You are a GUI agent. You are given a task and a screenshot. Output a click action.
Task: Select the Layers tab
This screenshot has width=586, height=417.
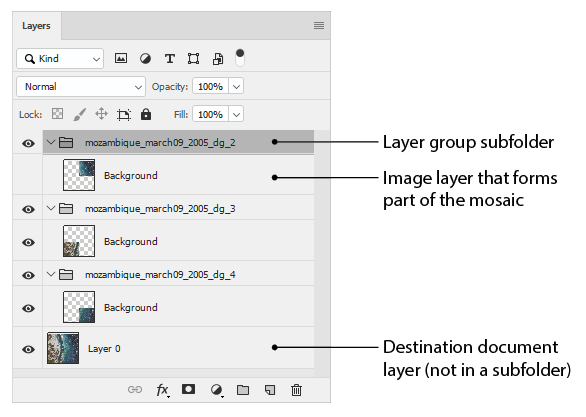[x=36, y=25]
